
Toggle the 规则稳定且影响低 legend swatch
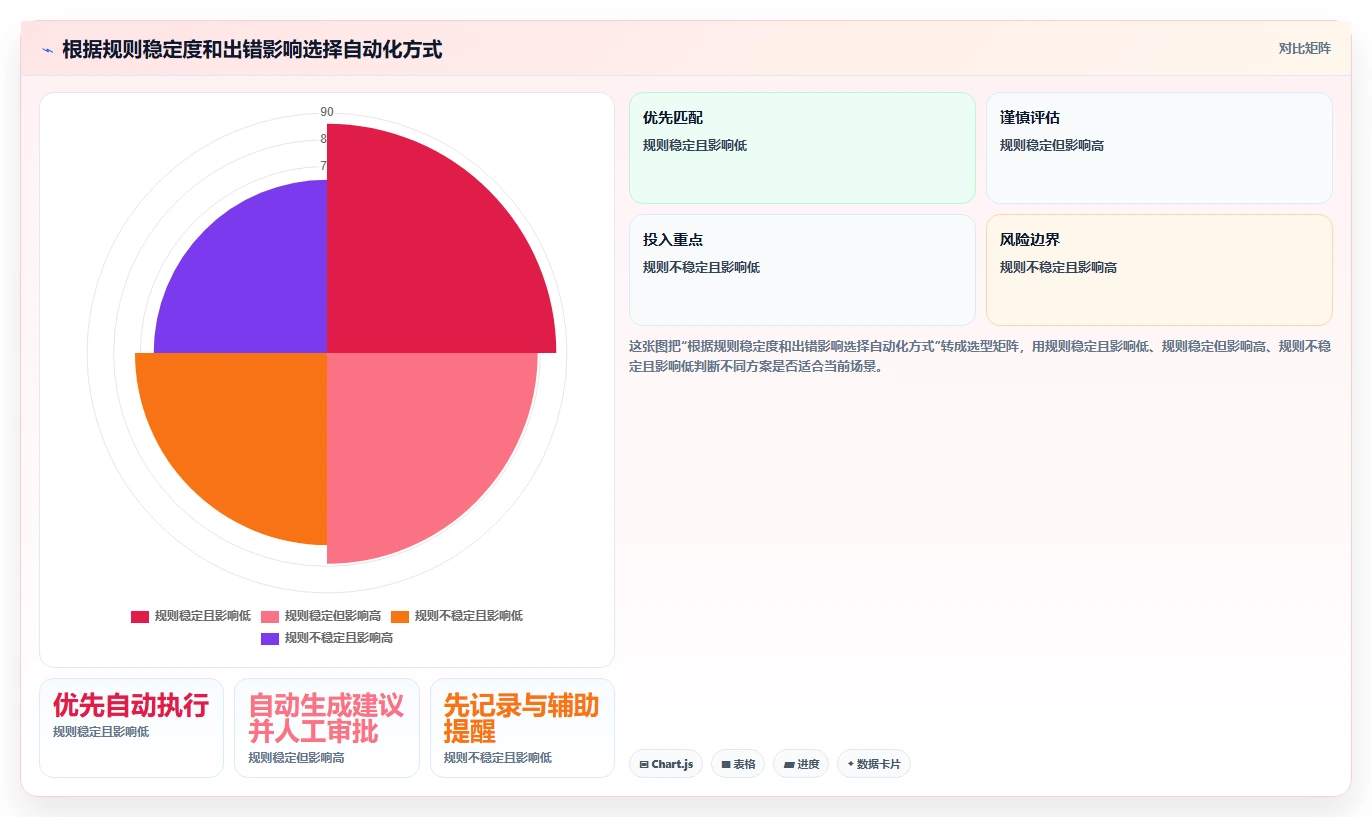point(140,616)
